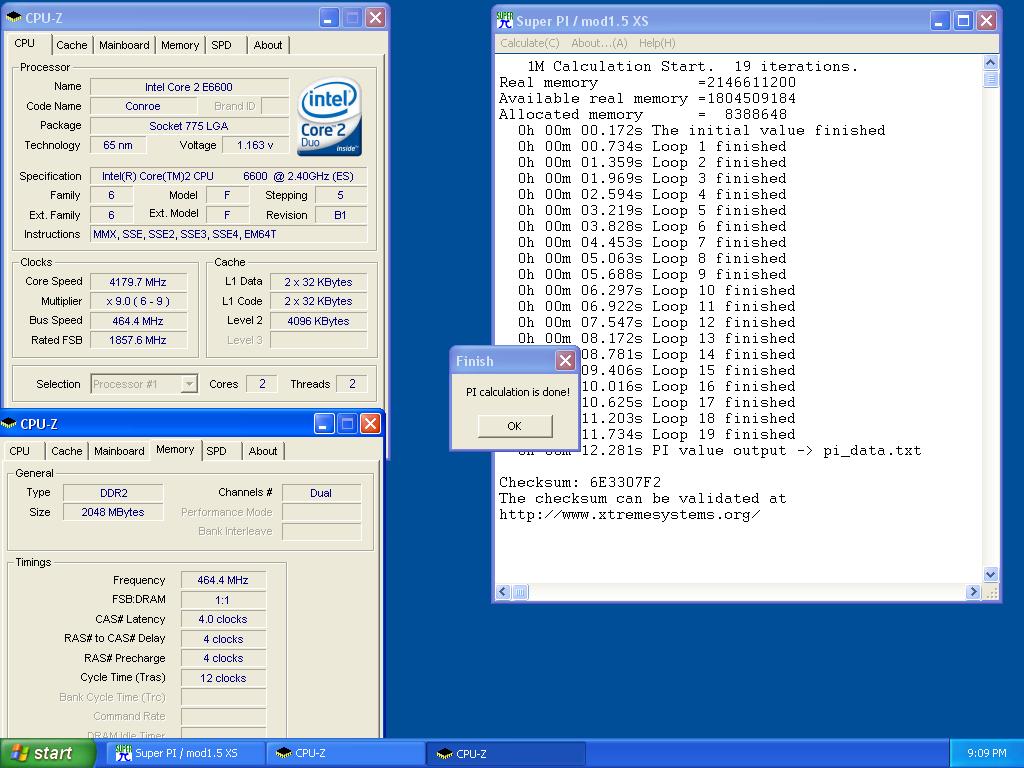
Task: Click Super PI horizontal scrollbar right arrow
Action: (x=973, y=592)
